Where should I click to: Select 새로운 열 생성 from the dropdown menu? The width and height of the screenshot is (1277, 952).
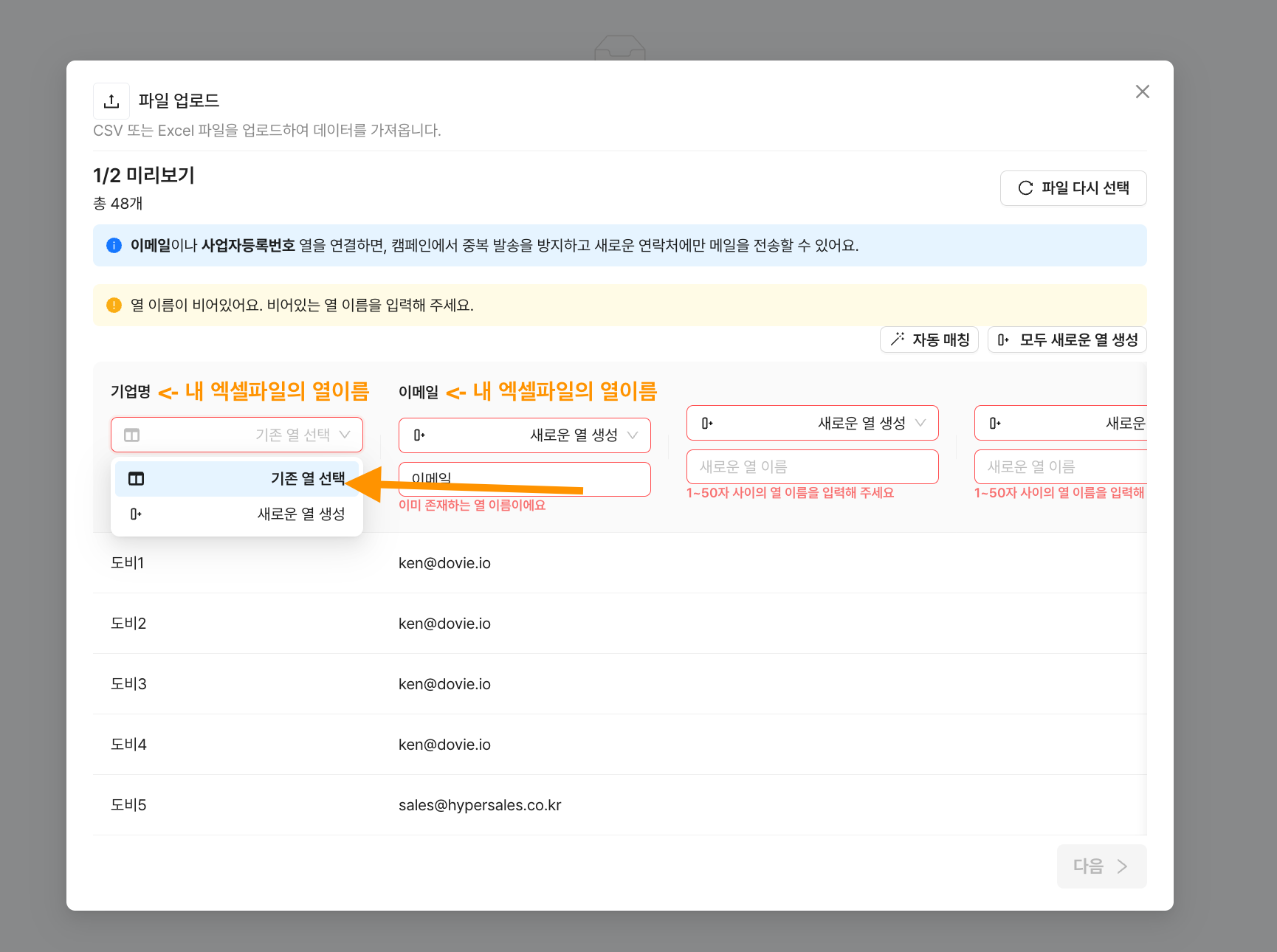point(236,514)
